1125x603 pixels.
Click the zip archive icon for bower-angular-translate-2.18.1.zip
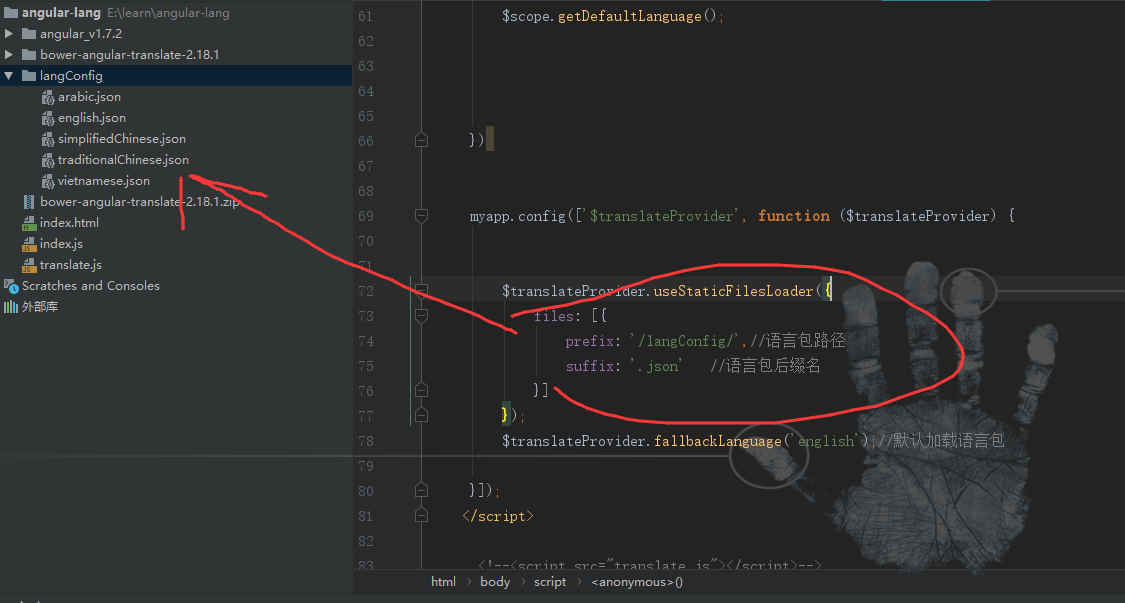29,202
